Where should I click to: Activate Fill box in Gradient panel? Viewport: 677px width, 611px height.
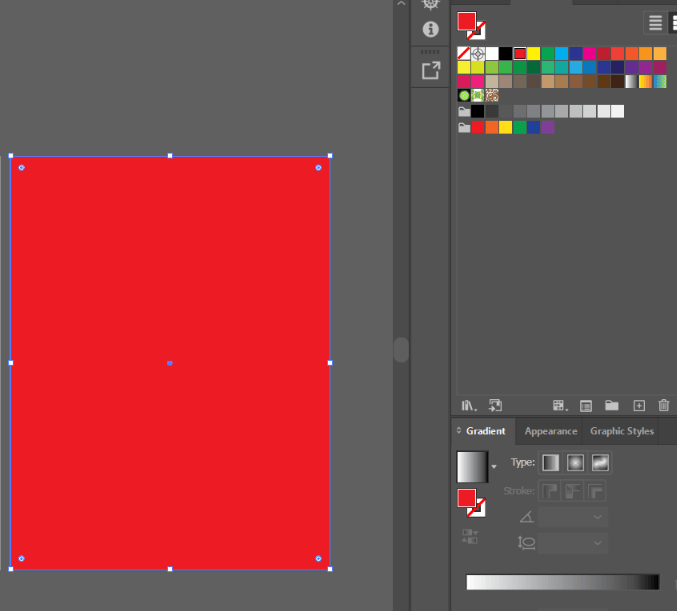[467, 498]
